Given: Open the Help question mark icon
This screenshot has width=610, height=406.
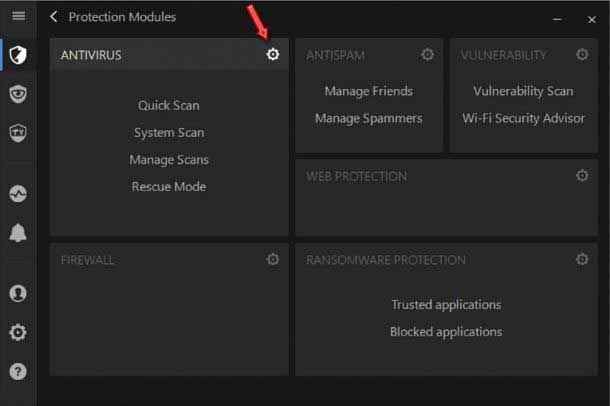Looking at the screenshot, I should [18, 372].
